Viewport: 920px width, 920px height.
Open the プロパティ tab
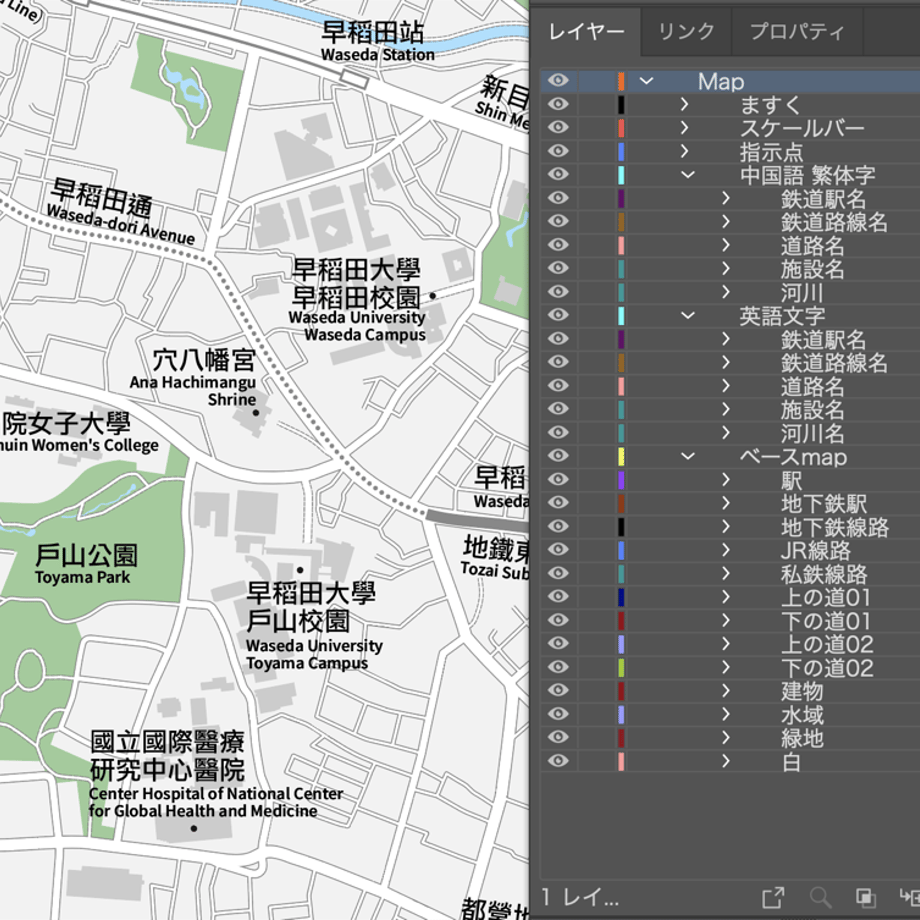(797, 31)
